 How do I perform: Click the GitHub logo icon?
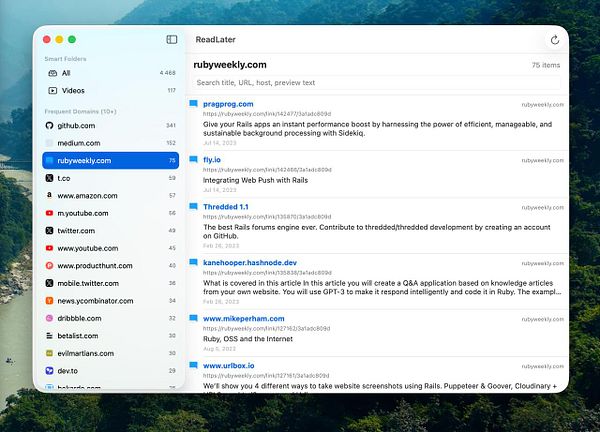click(x=49, y=126)
